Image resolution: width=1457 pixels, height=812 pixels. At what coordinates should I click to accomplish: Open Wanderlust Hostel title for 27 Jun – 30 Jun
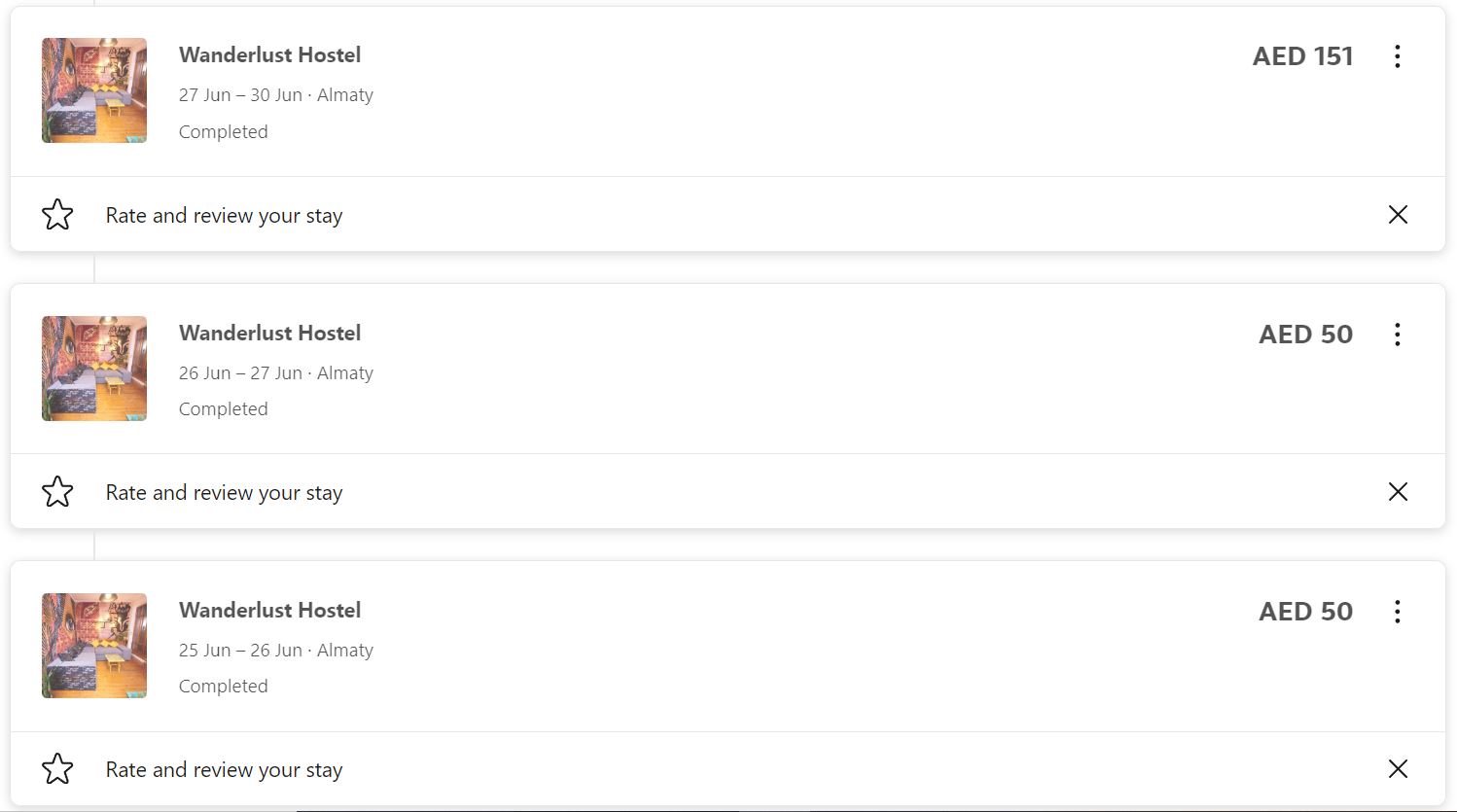point(269,55)
